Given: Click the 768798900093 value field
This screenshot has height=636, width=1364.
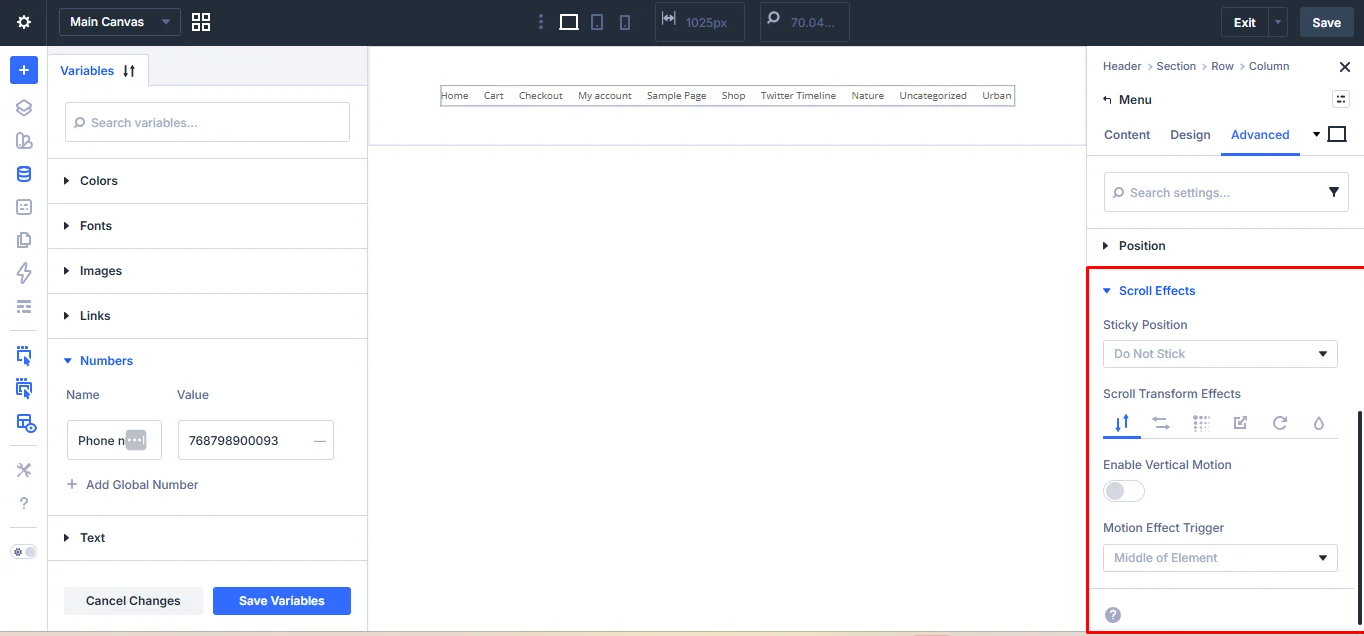Looking at the screenshot, I should (255, 440).
